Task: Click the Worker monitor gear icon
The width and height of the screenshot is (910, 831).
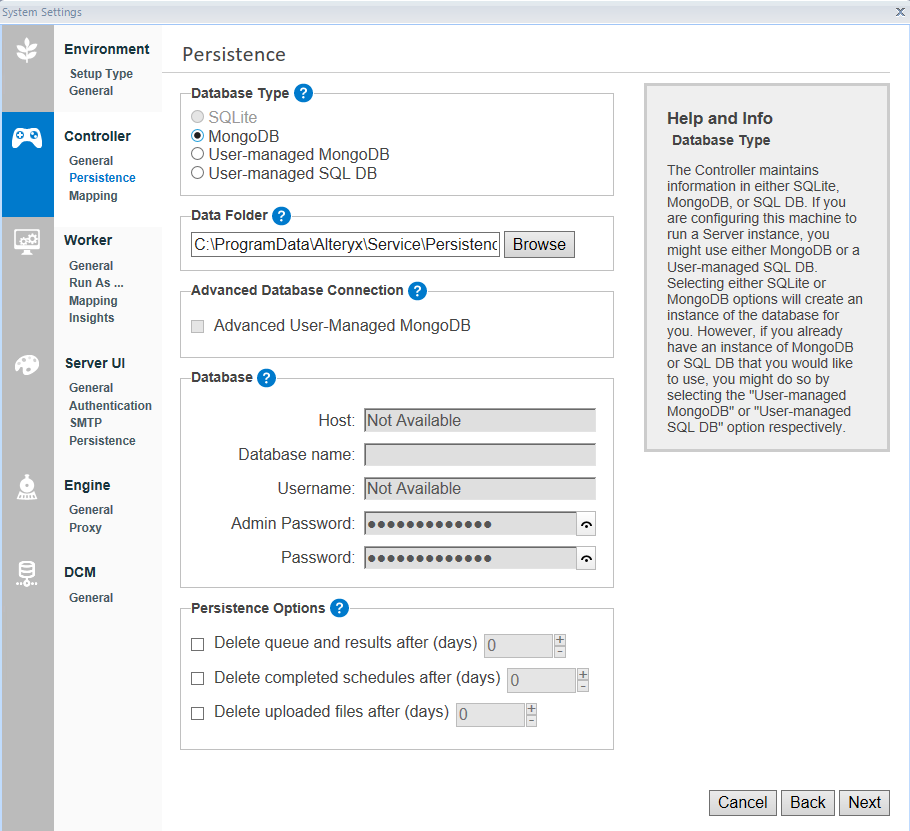Action: (27, 242)
